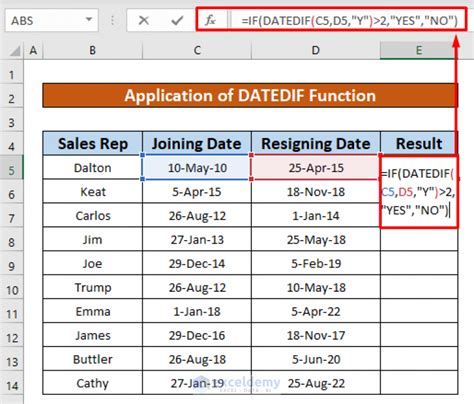Screen dimensions: 474x404
Task: Select the cell containing 'Carlos'
Action: 93,216
